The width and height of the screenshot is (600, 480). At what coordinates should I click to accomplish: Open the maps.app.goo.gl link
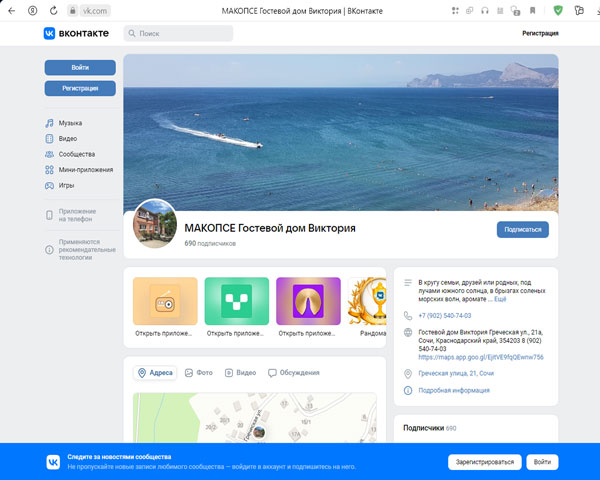pyautogui.click(x=481, y=357)
